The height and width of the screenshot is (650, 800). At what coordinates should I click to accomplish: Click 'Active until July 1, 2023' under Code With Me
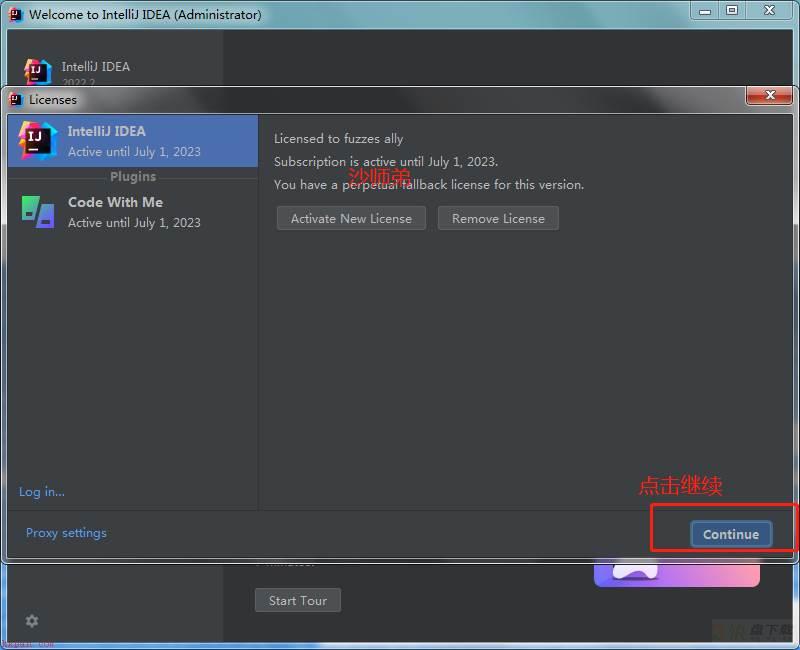click(x=134, y=223)
